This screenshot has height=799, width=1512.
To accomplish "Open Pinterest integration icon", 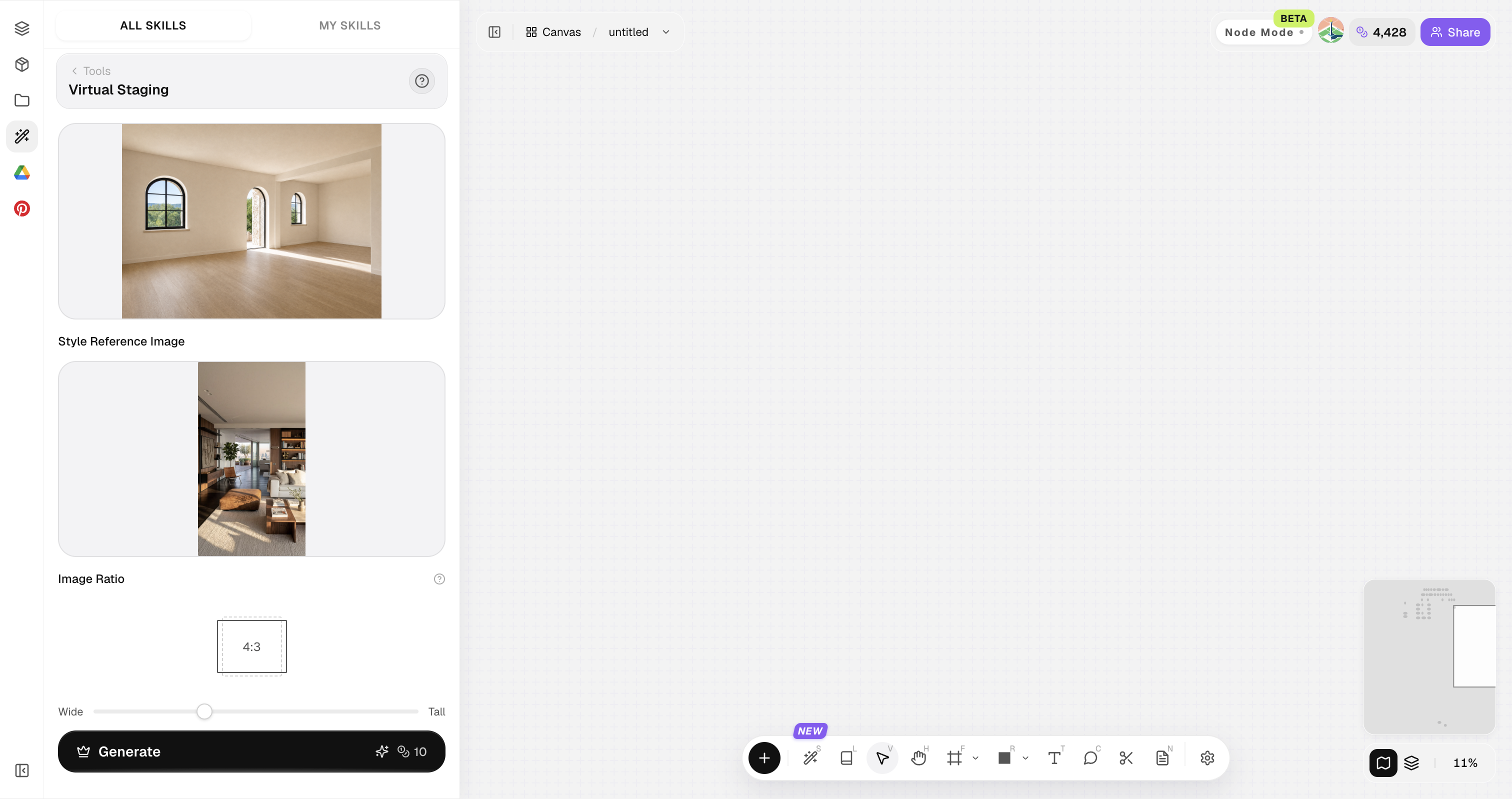I will click(x=21, y=208).
